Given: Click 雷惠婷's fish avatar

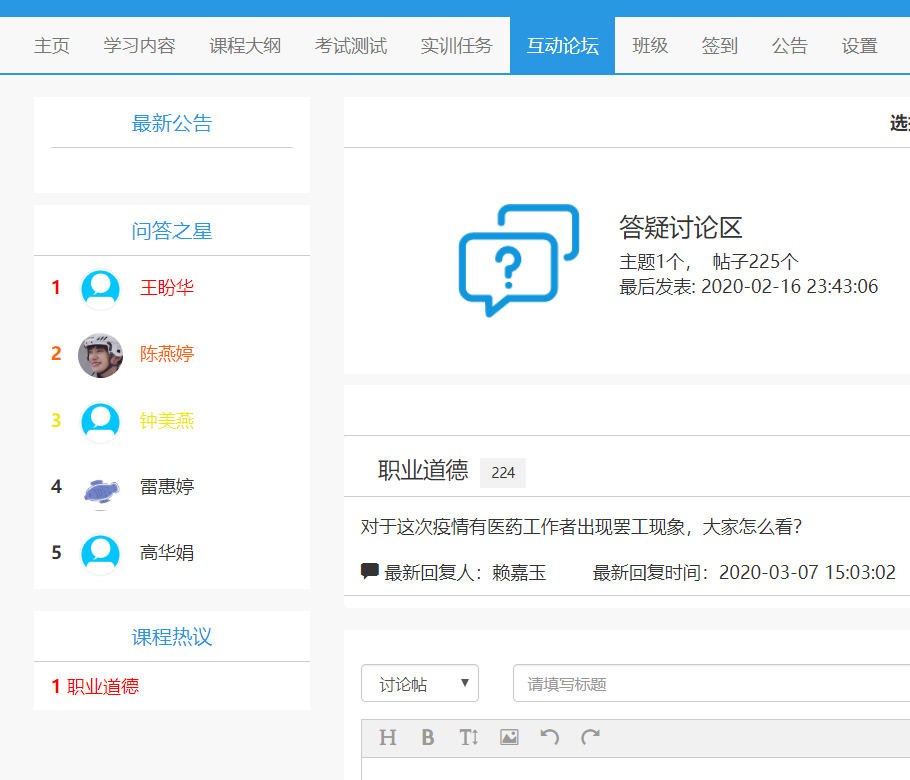Looking at the screenshot, I should coord(100,488).
